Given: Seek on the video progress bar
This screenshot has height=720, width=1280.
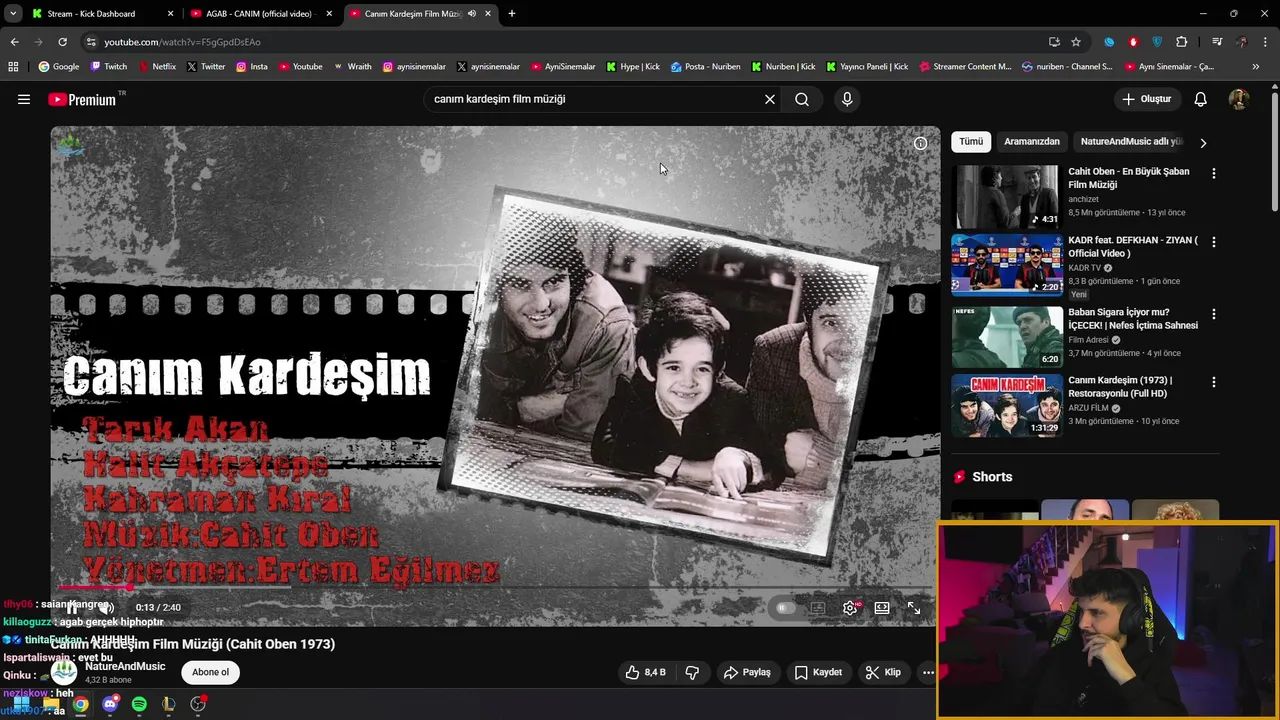Looking at the screenshot, I should [x=495, y=587].
